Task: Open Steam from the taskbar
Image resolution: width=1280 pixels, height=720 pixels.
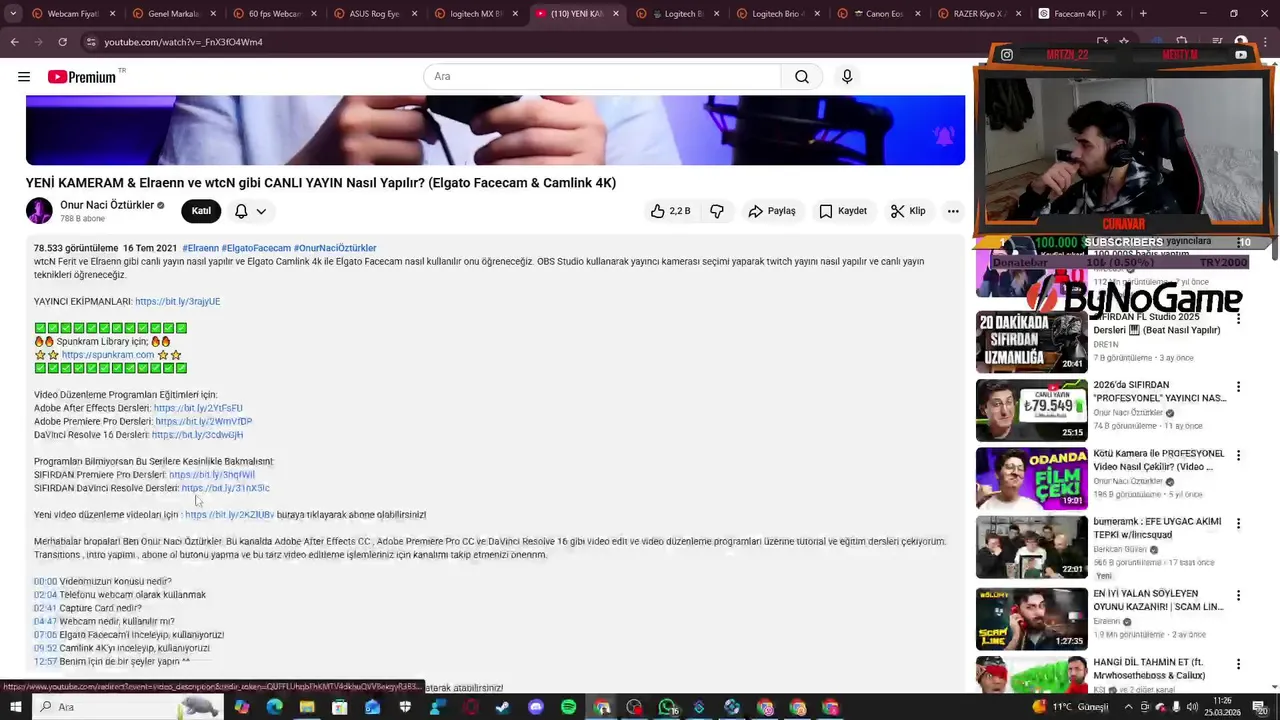Action: pos(502,707)
